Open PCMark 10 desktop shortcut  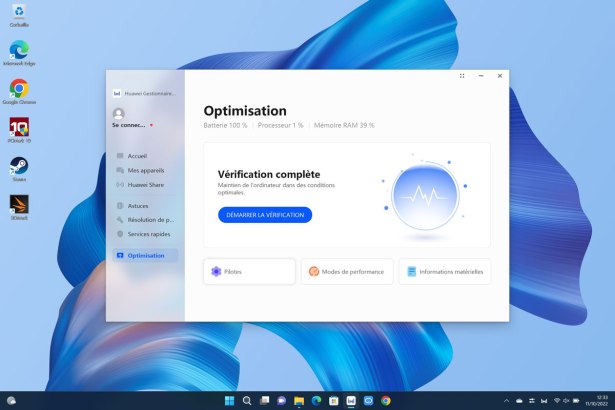pyautogui.click(x=19, y=130)
